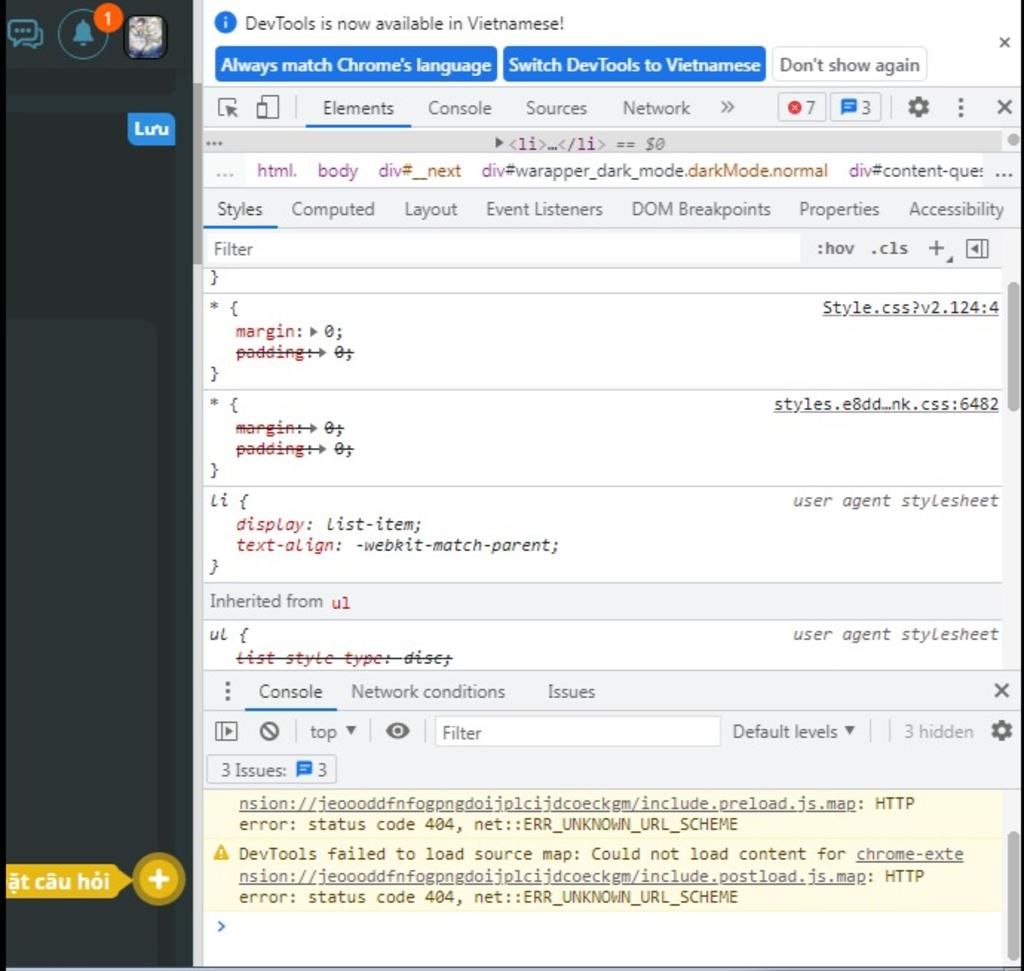
Task: Open the styles.e8dd…nk.css:6482 source link
Action: pyautogui.click(x=886, y=404)
